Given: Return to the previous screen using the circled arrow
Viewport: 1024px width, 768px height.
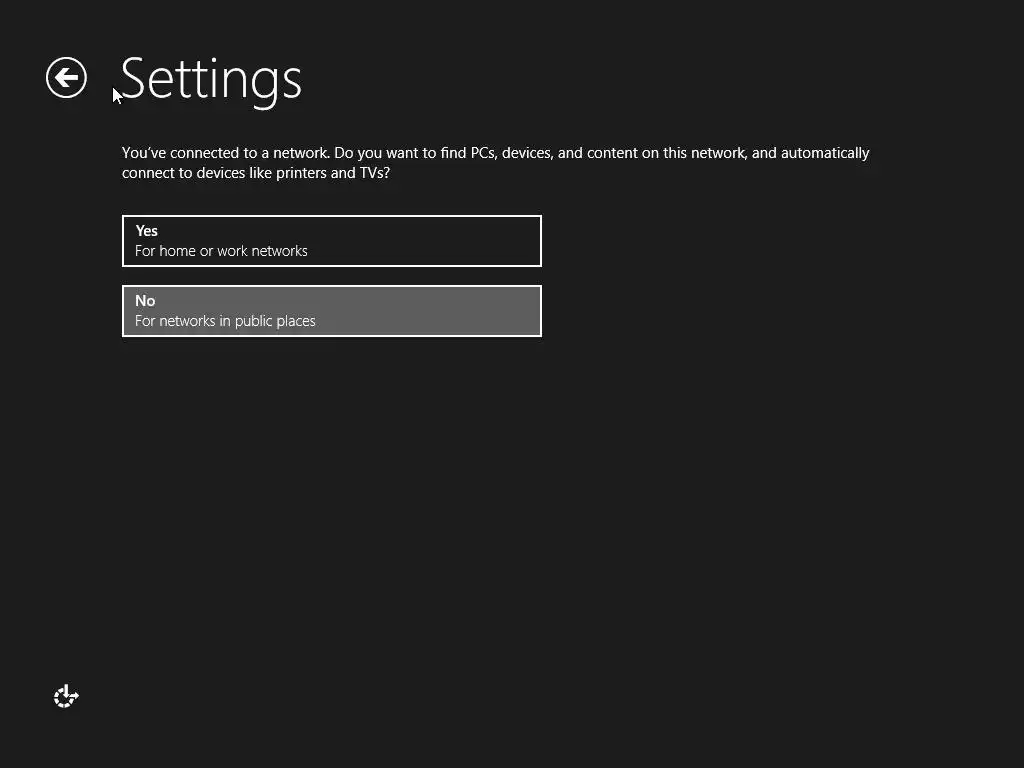Looking at the screenshot, I should tap(66, 78).
